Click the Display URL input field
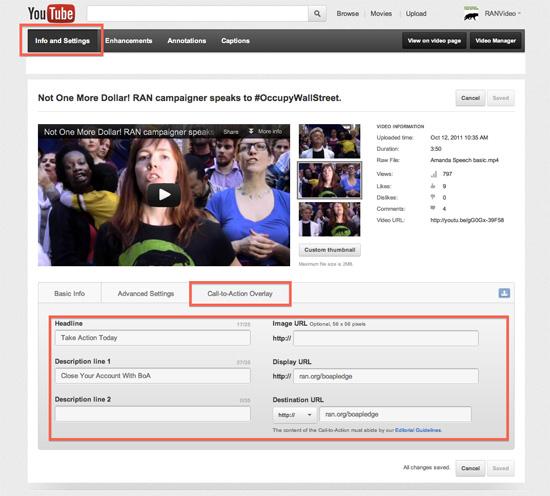This screenshot has width=550, height=496. [386, 376]
